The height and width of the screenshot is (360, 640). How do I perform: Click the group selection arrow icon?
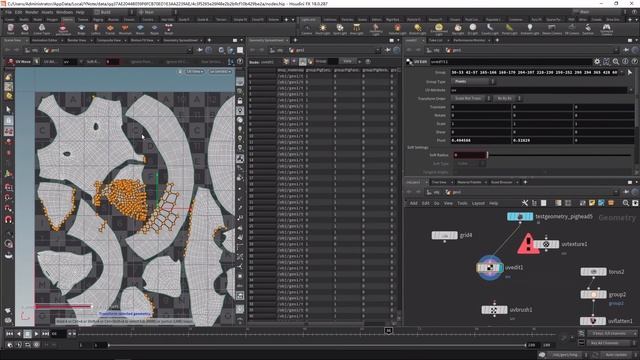pos(630,72)
